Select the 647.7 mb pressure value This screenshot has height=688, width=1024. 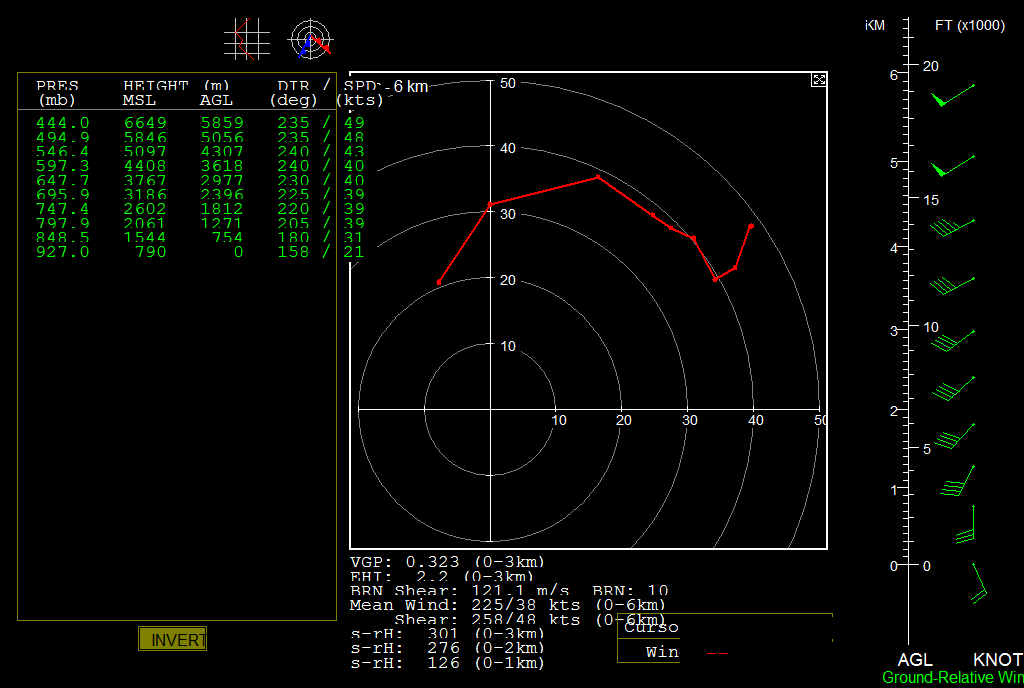point(63,180)
